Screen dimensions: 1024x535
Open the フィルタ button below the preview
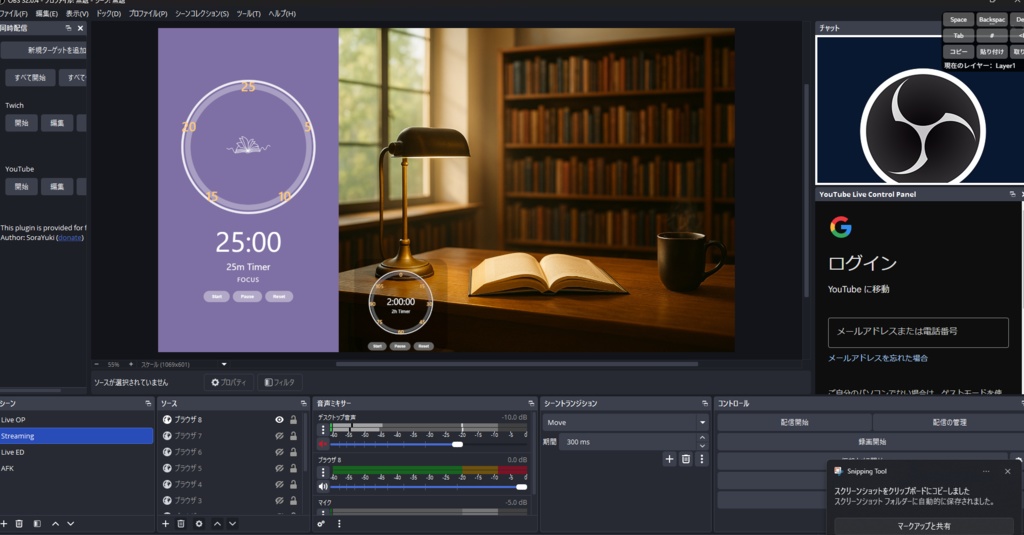tap(280, 382)
